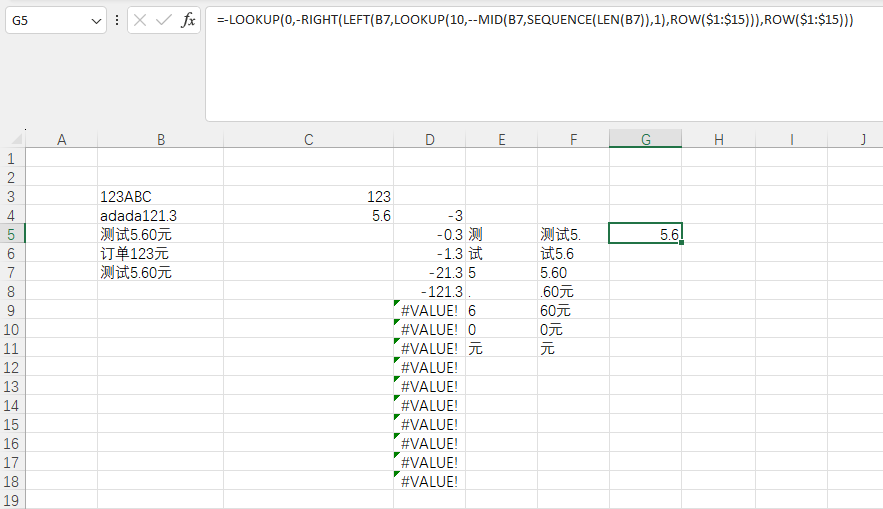Click the Enter checkmark formula button
This screenshot has height=509, width=883.
[164, 21]
